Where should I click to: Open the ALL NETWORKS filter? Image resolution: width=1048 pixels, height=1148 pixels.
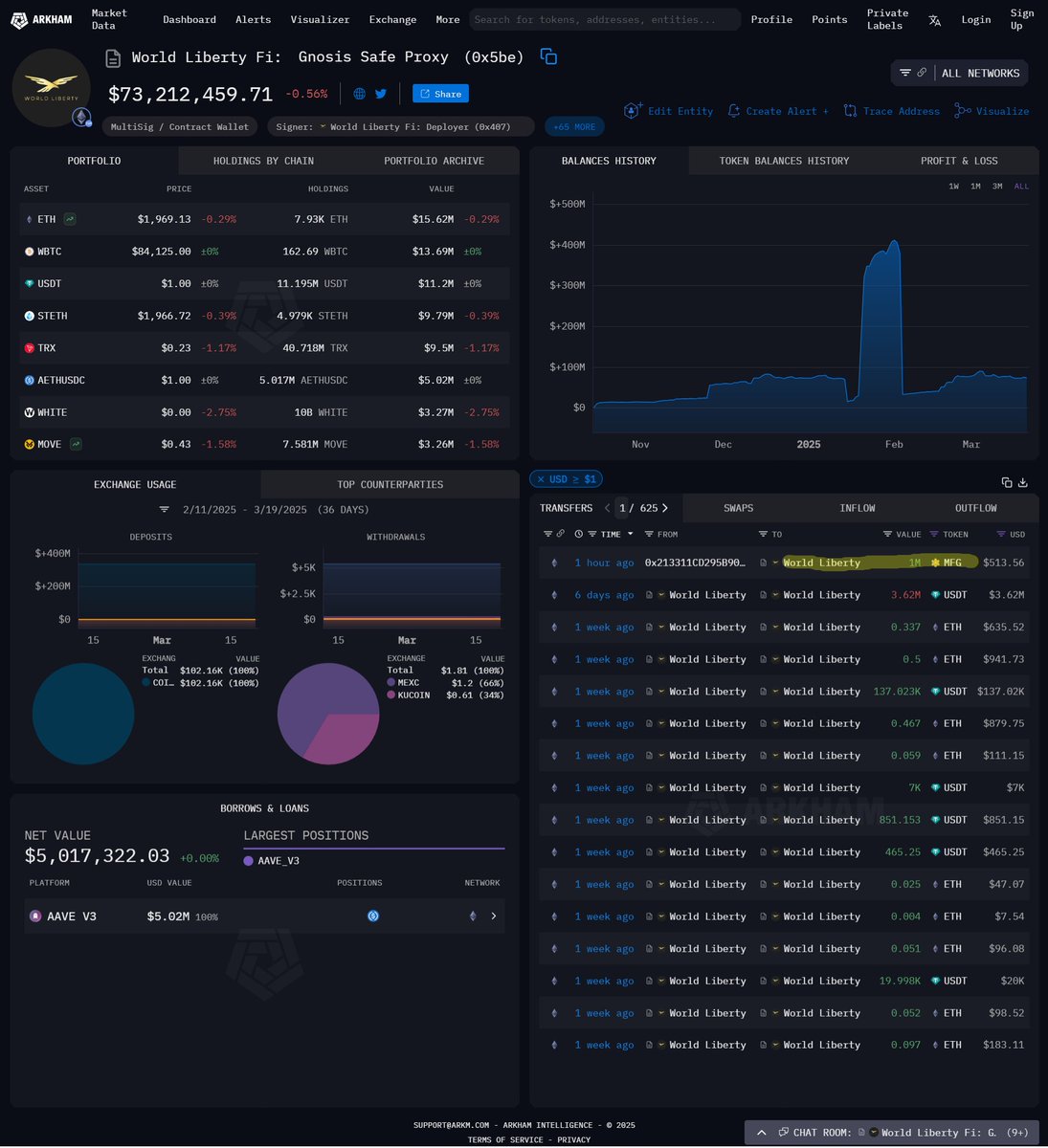coord(960,73)
